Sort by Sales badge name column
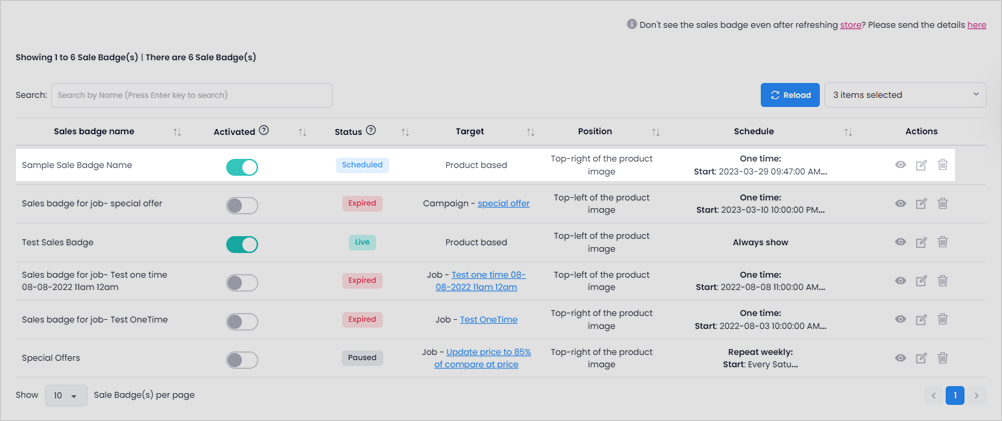 click(178, 132)
